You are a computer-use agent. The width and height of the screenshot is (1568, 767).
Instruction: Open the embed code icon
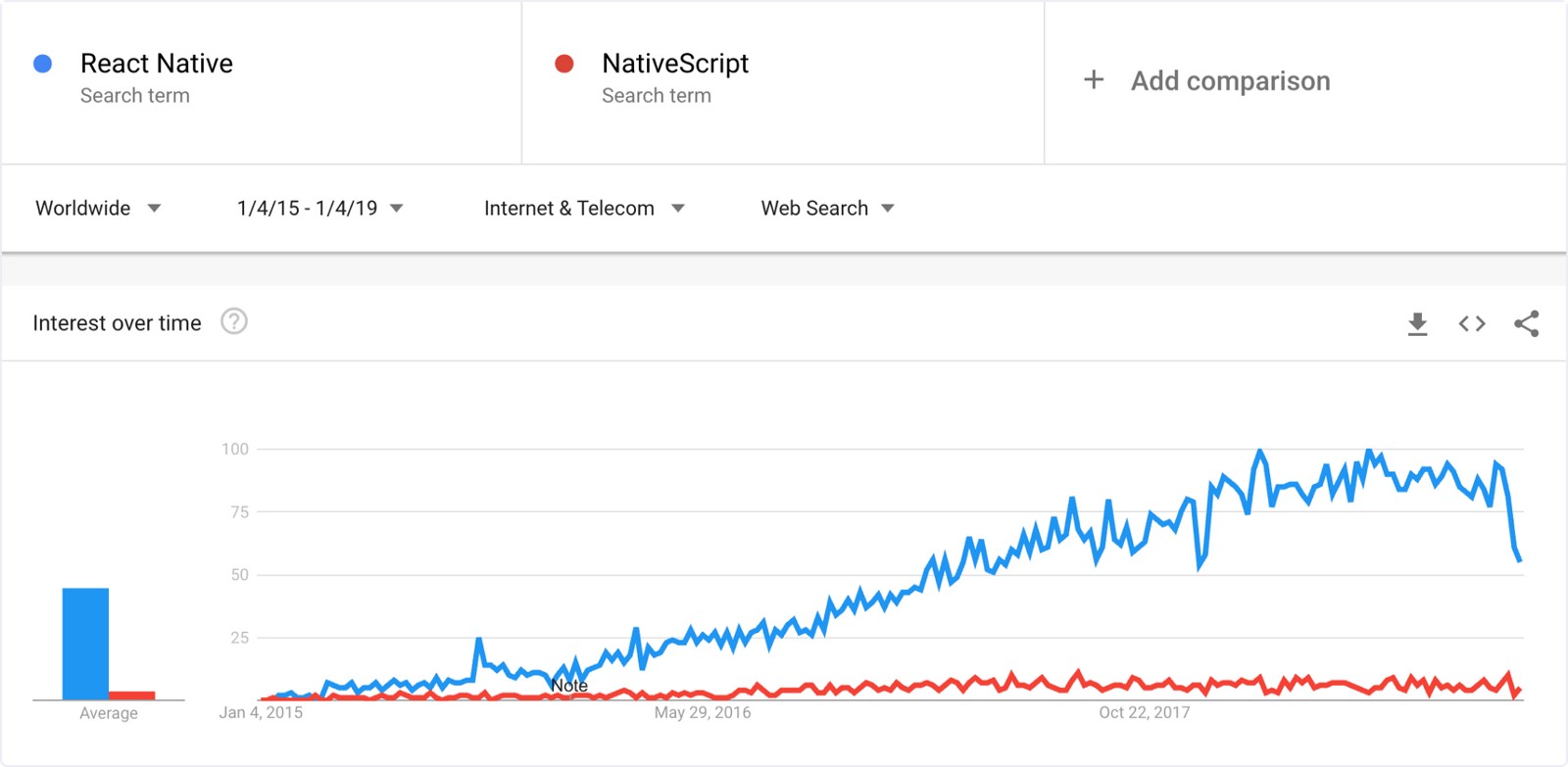[1472, 324]
